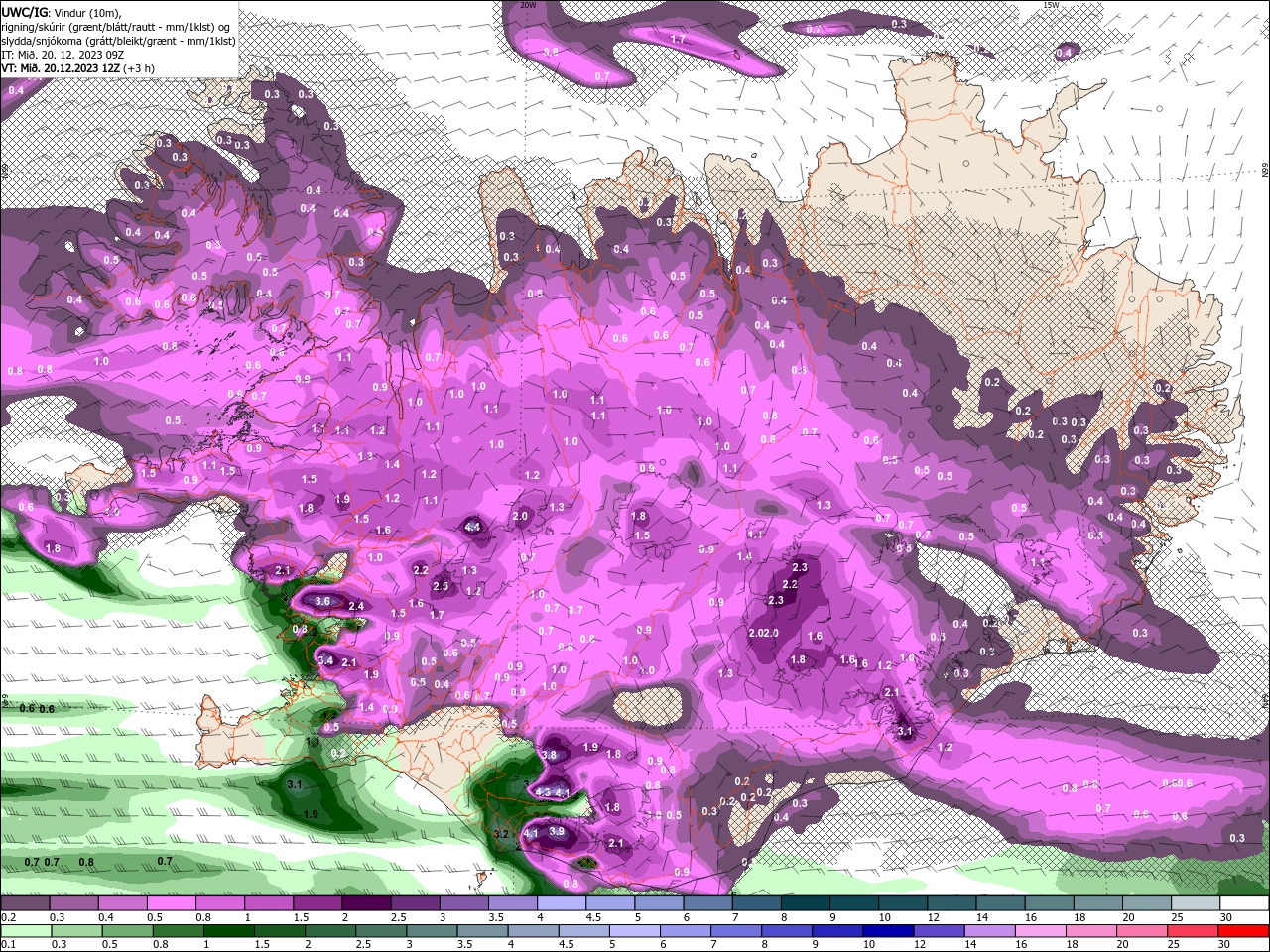This screenshot has width=1270, height=952.
Task: Click the slydda/snjókoma legend description line
Action: point(116,40)
